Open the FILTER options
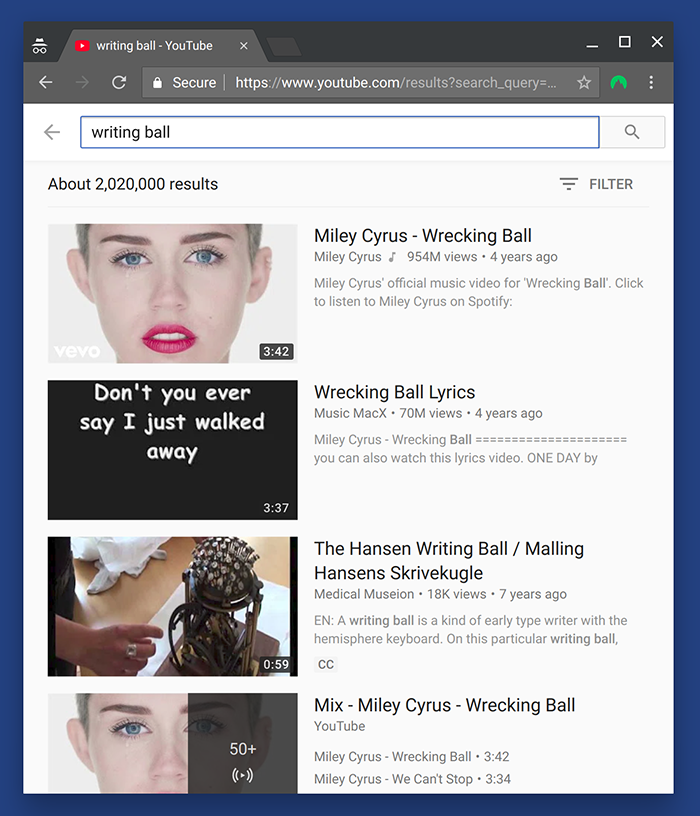 [x=596, y=184]
